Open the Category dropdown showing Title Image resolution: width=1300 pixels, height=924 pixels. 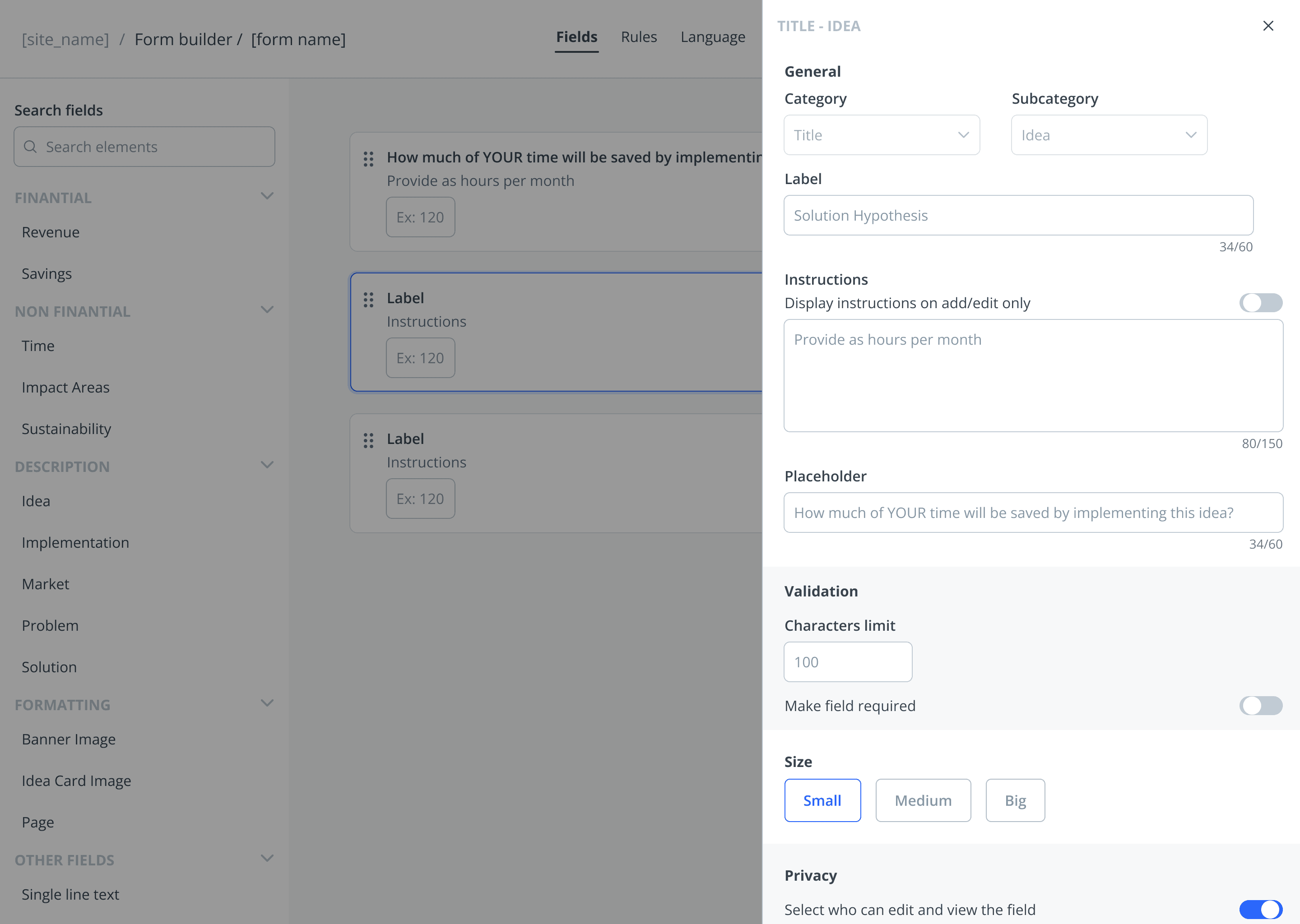tap(881, 135)
